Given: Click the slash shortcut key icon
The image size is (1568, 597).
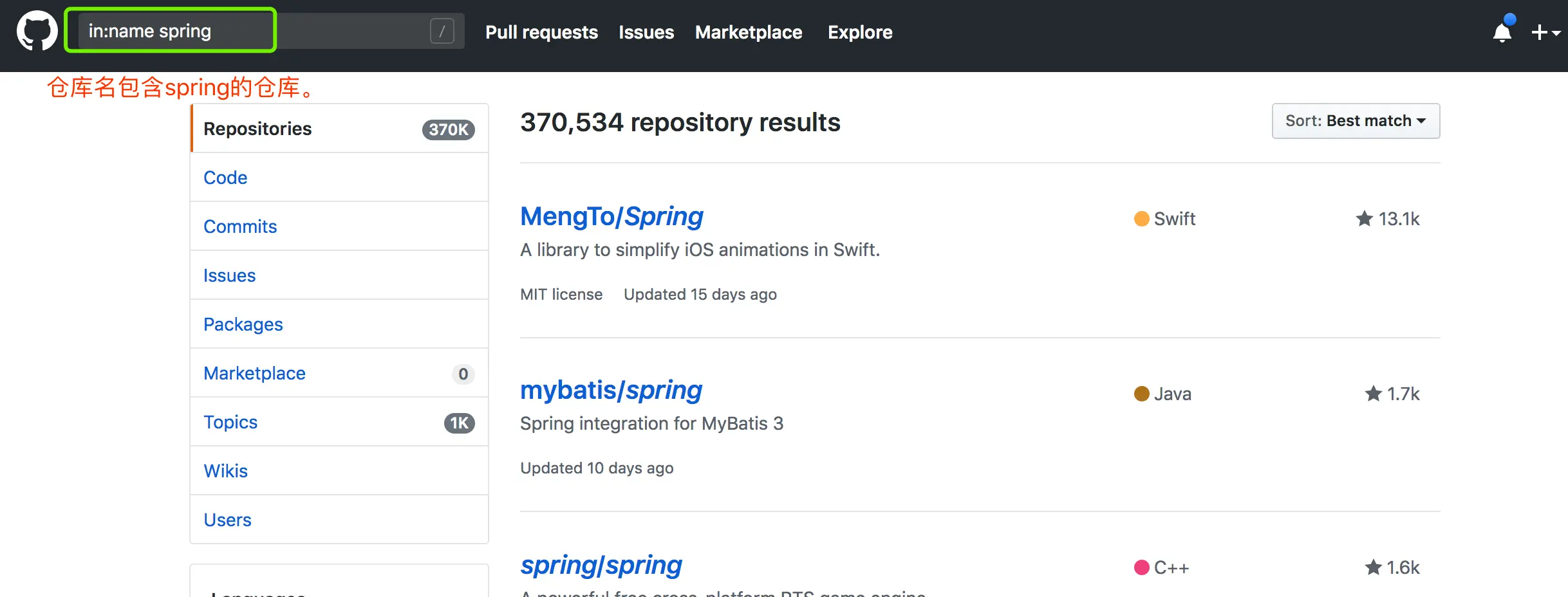Looking at the screenshot, I should tap(442, 31).
